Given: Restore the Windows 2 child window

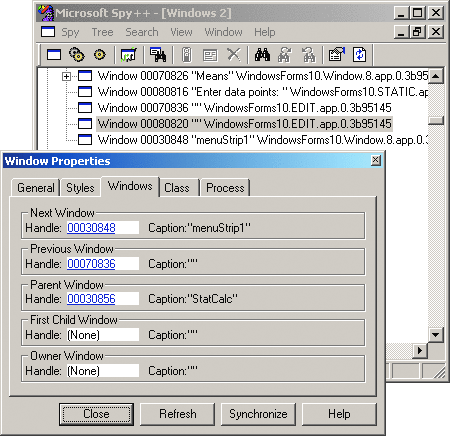Looking at the screenshot, I should pyautogui.click(x=417, y=32).
